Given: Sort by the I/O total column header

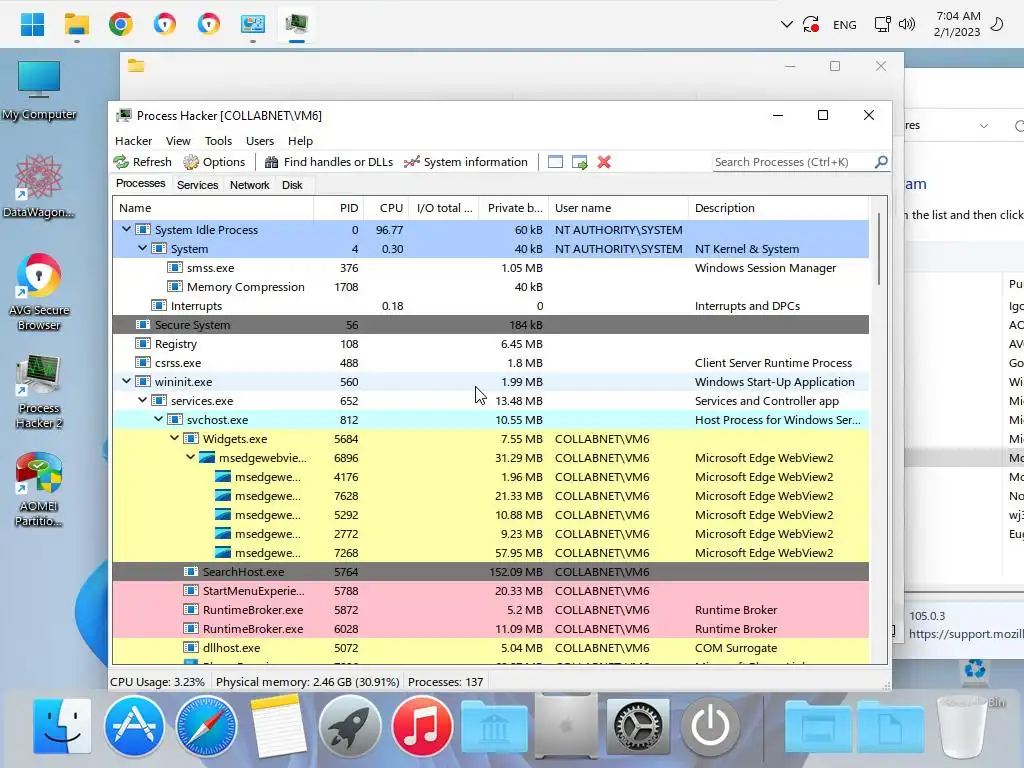Looking at the screenshot, I should 443,208.
